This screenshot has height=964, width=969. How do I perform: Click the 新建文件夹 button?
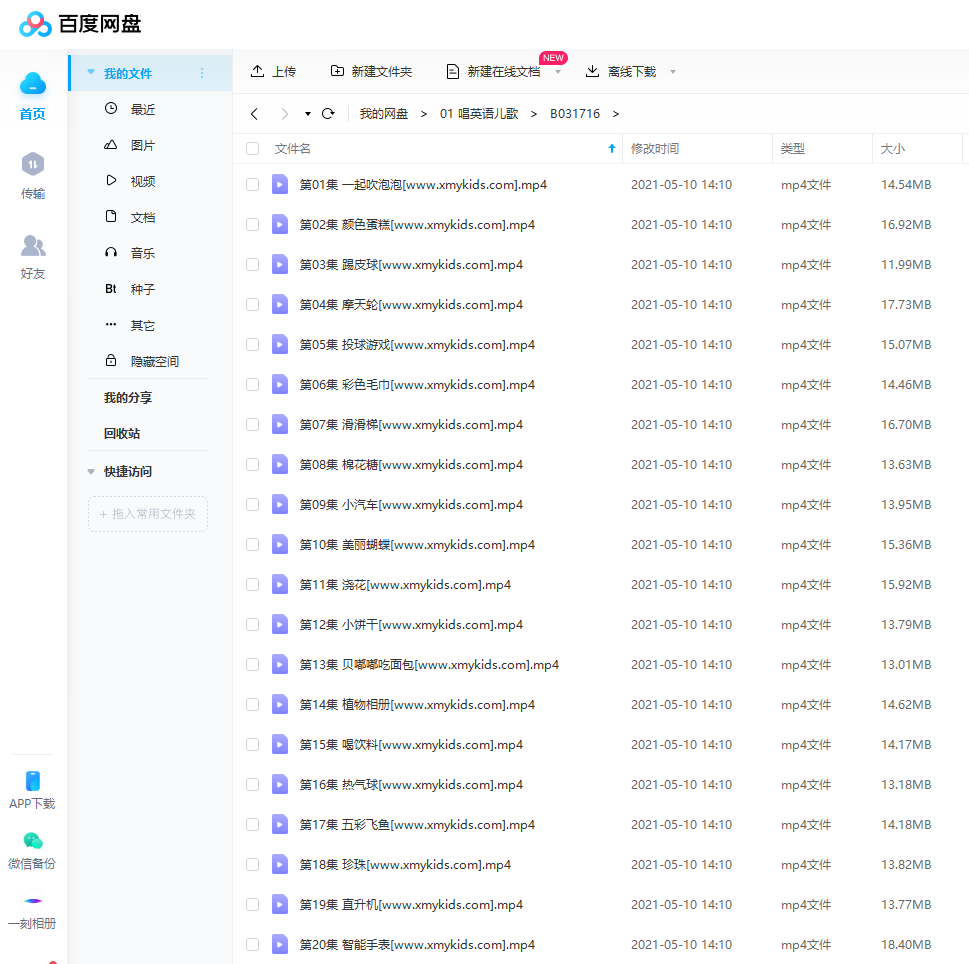click(x=370, y=71)
